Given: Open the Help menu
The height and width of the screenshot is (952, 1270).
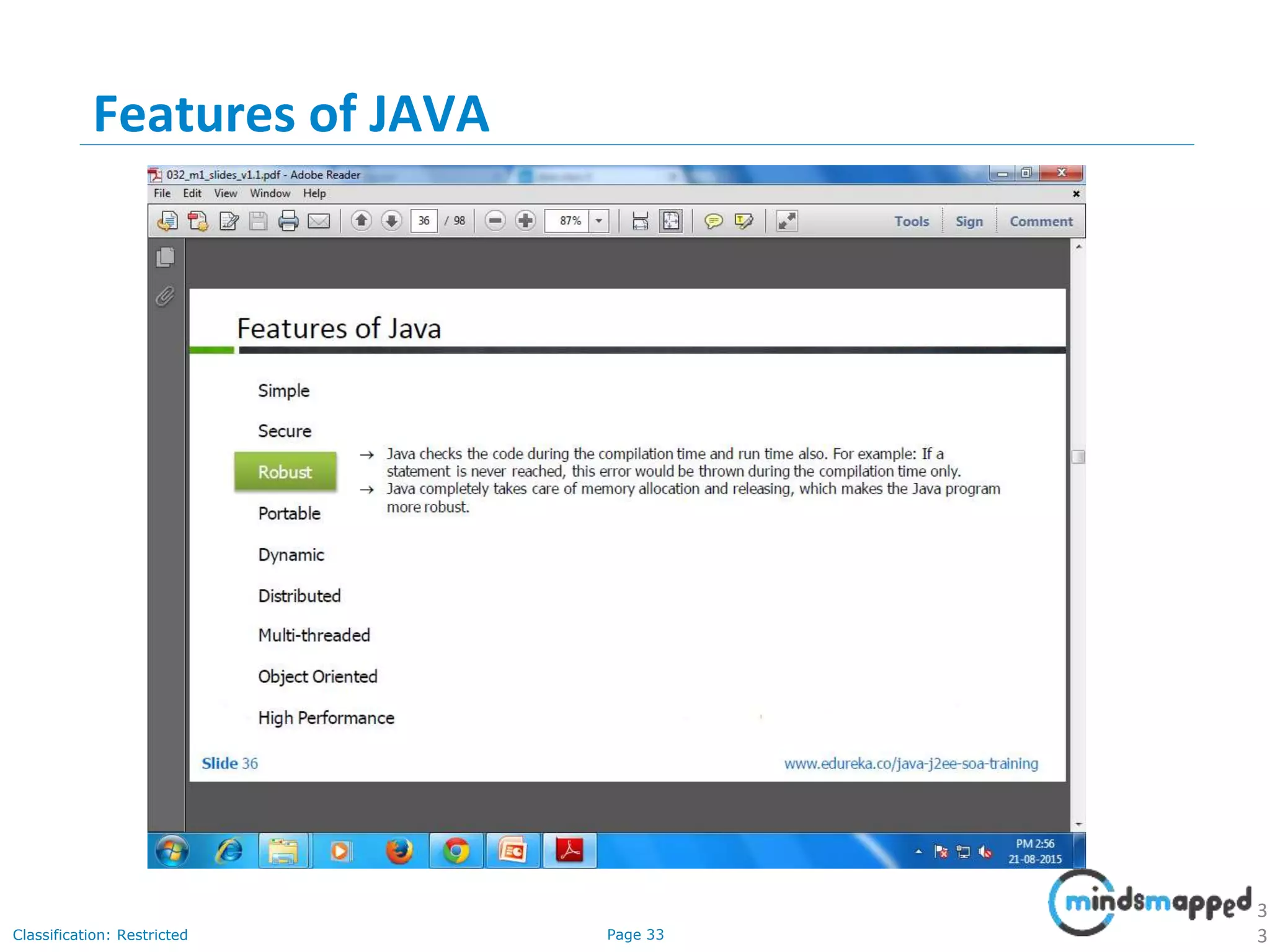Looking at the screenshot, I should (314, 193).
